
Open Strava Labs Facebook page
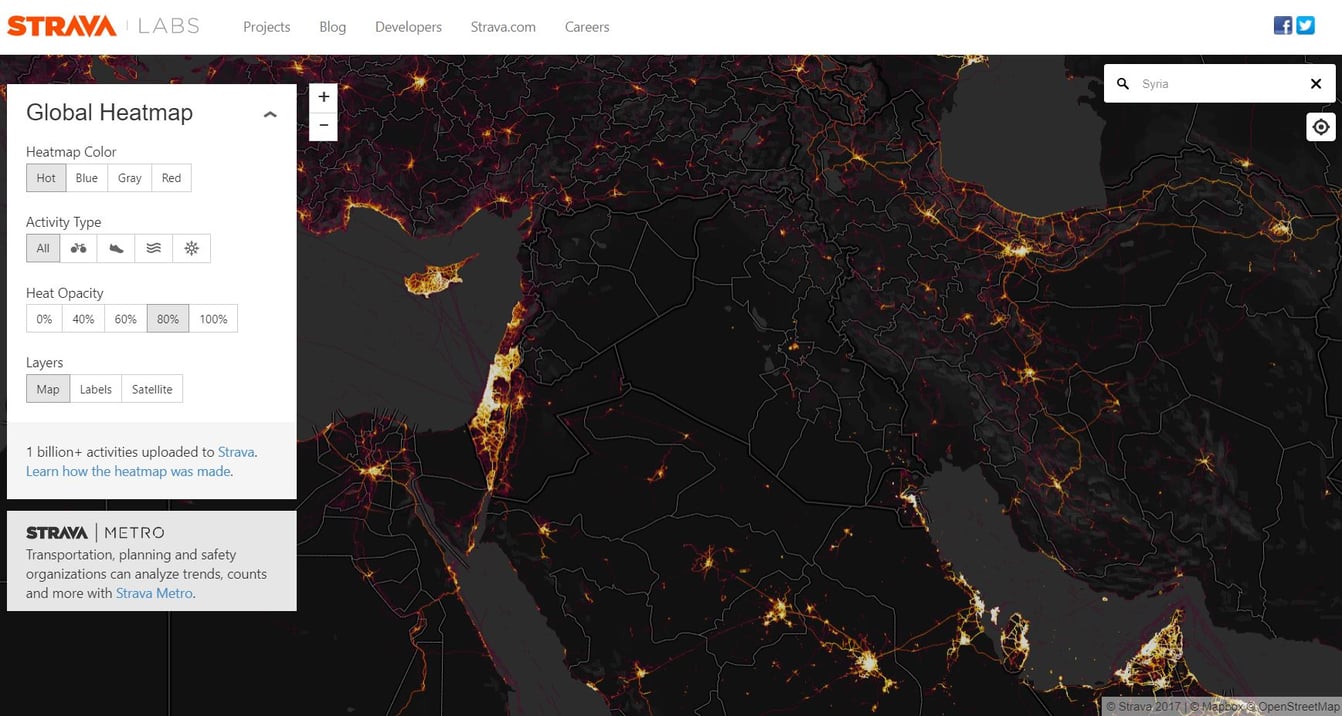click(x=1282, y=25)
